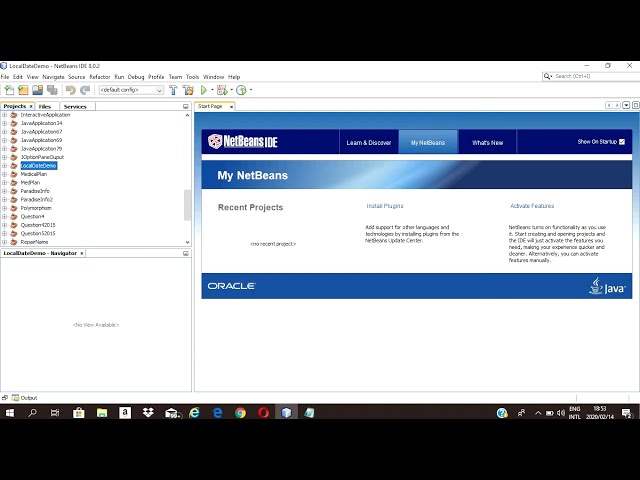Click the projects list scroll-down arrow
The image size is (640, 480).
pyautogui.click(x=187, y=242)
